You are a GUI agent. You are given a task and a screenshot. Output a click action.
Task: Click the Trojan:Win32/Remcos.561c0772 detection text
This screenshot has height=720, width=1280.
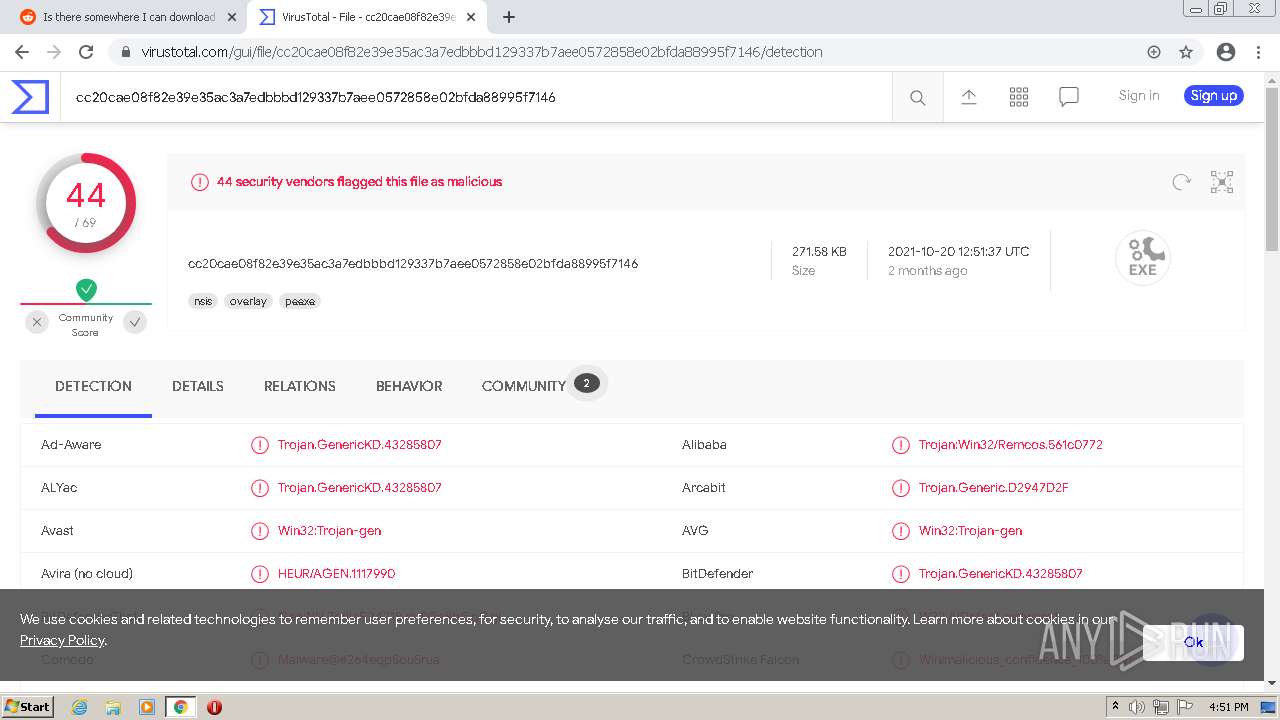tap(1011, 445)
